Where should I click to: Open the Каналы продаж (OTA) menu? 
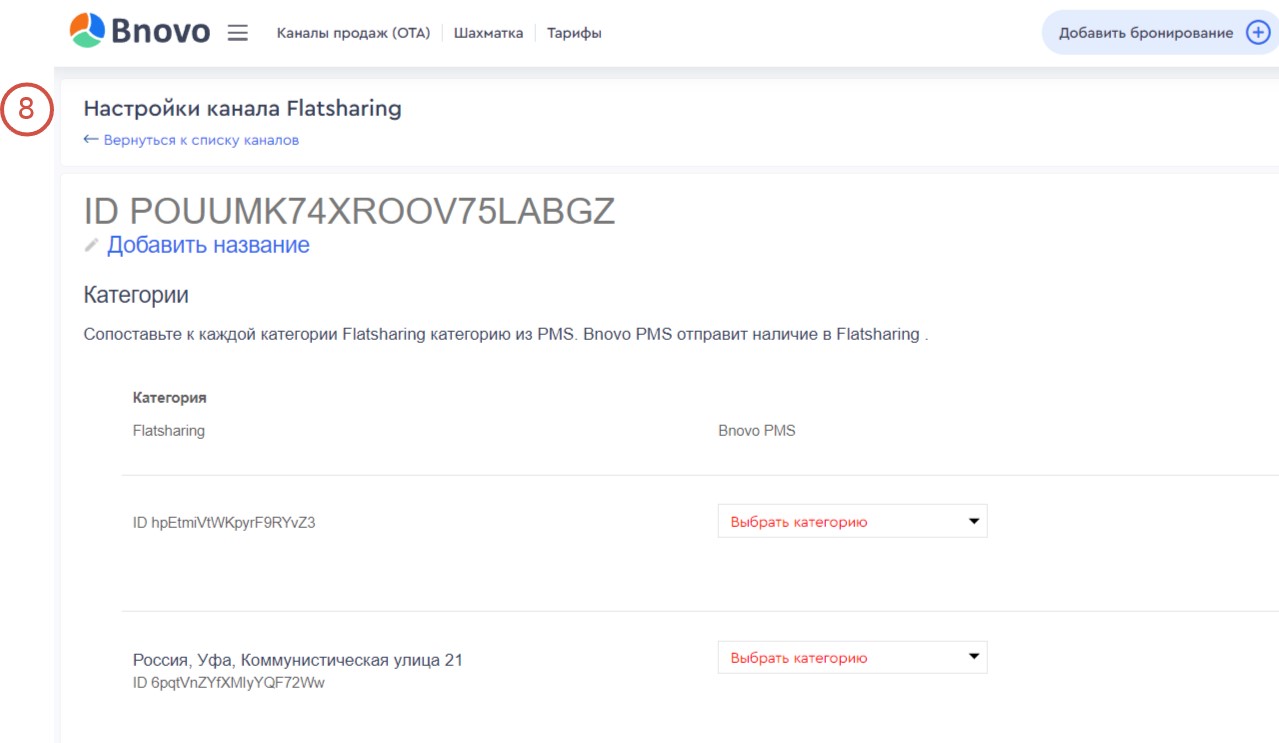pyautogui.click(x=353, y=33)
